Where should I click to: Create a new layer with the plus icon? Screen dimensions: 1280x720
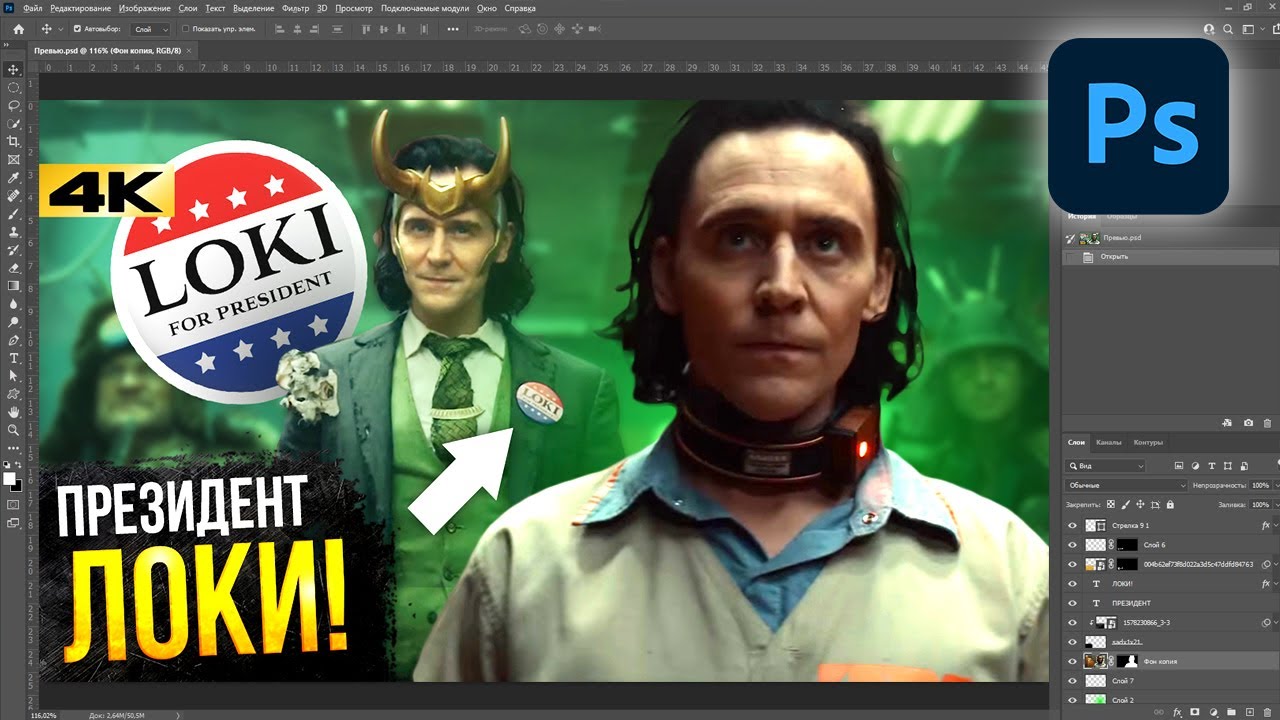(1248, 712)
